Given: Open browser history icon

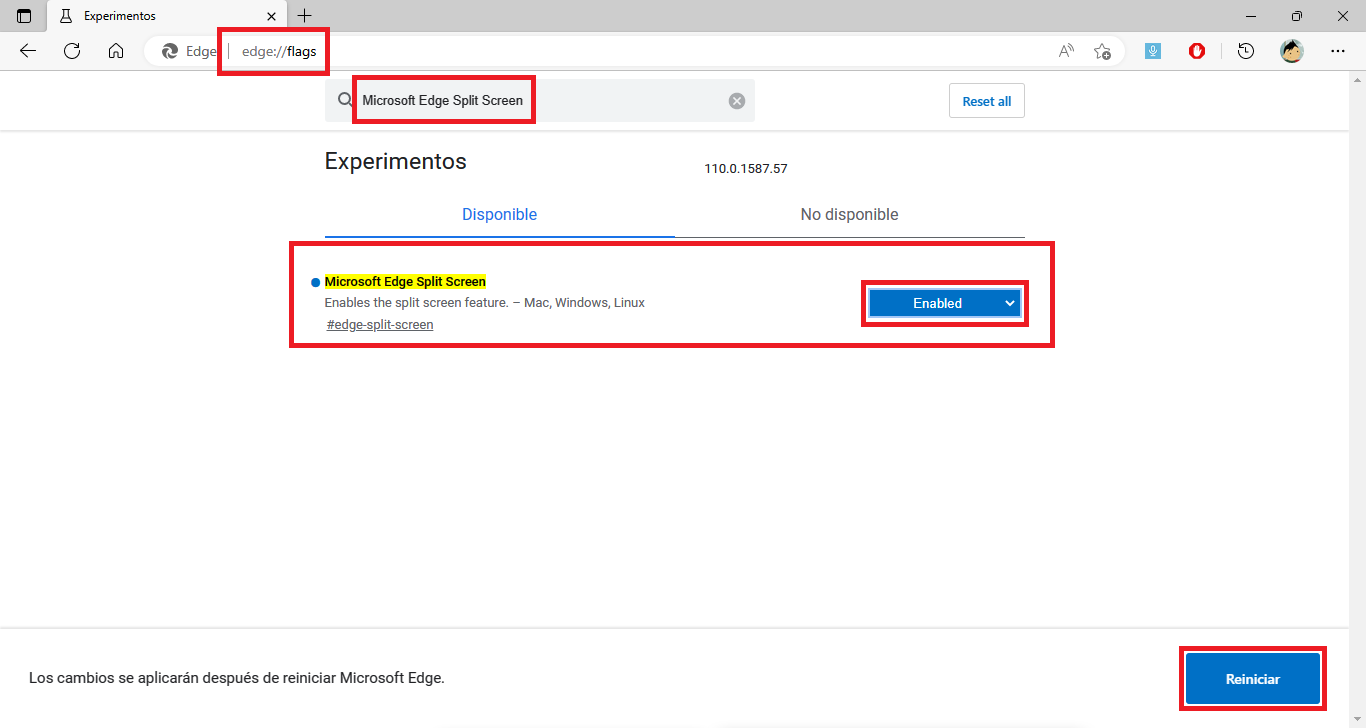Looking at the screenshot, I should pyautogui.click(x=1246, y=51).
